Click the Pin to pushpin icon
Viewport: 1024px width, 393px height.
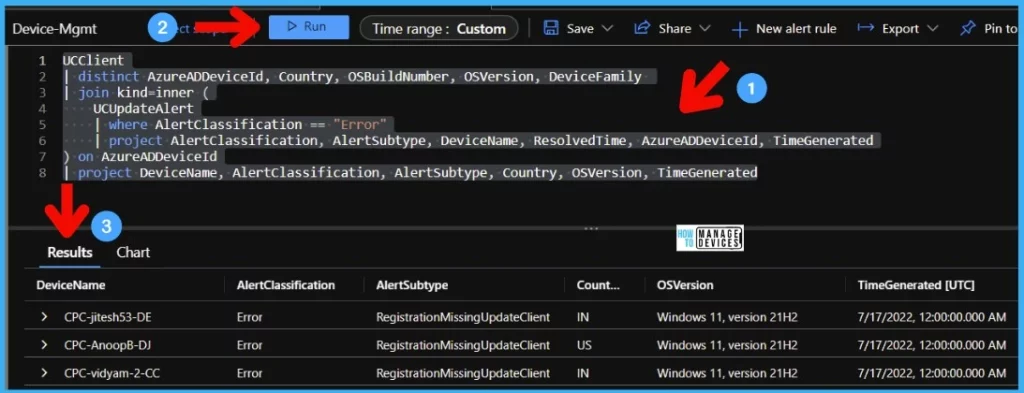point(968,29)
